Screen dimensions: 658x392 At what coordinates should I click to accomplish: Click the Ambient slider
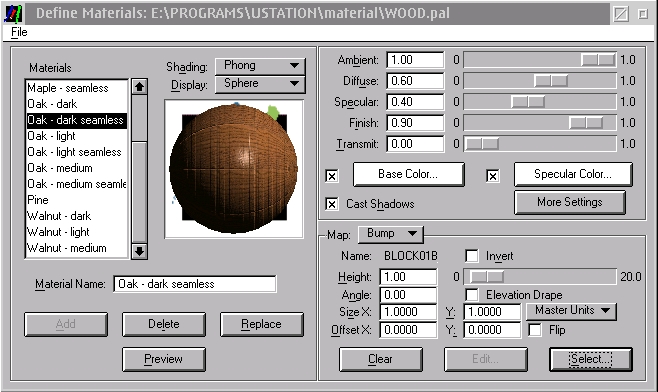click(x=540, y=60)
